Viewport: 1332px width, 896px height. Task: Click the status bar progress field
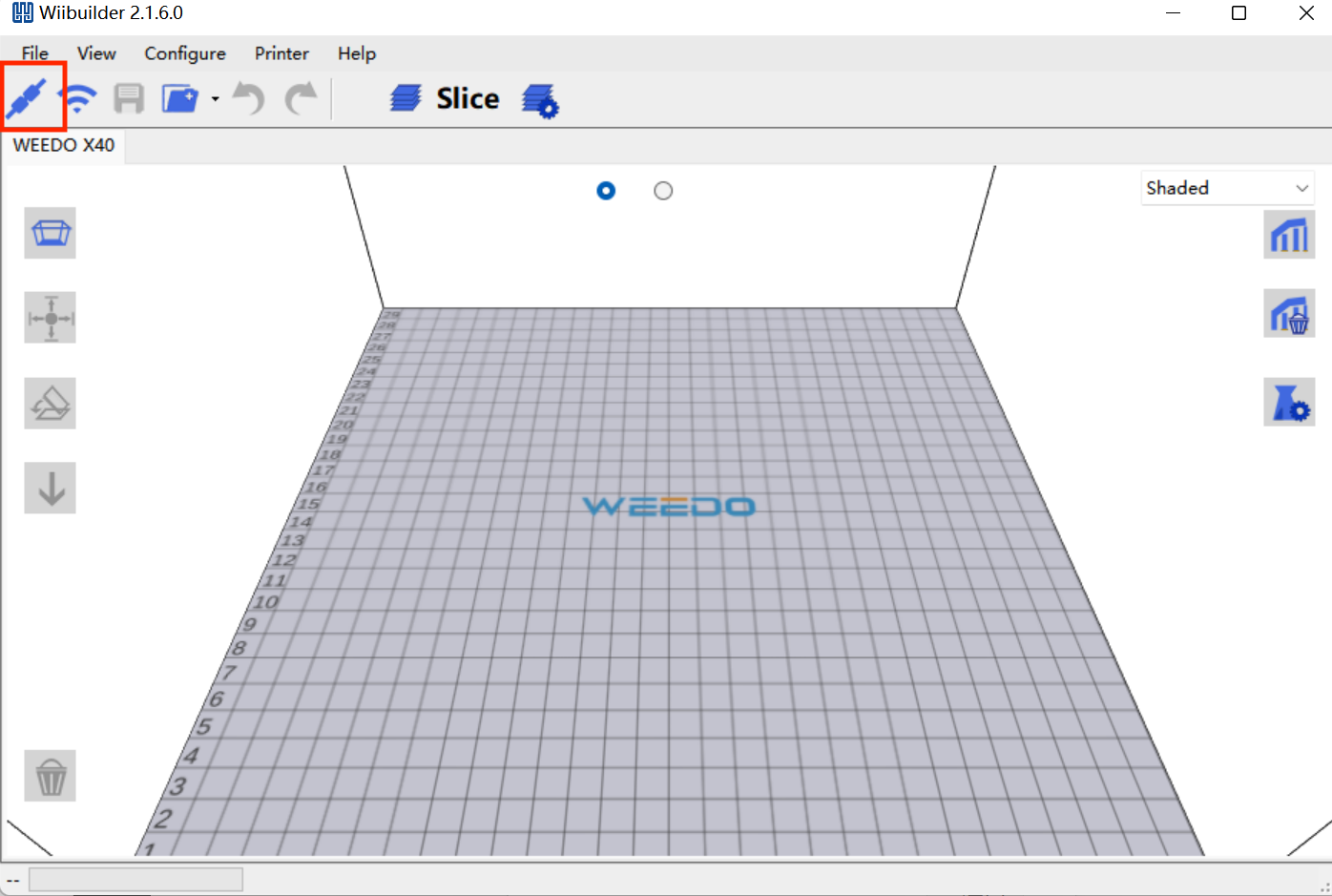coord(135,880)
